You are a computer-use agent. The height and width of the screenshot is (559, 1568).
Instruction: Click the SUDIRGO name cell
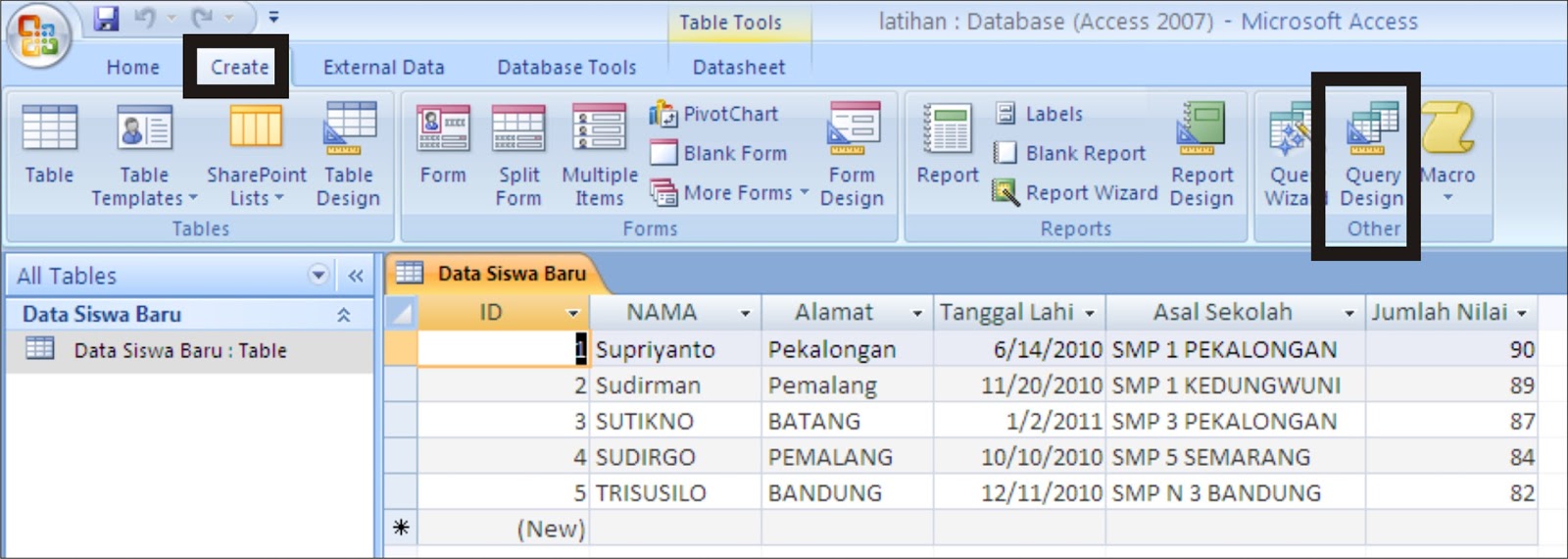[x=675, y=457]
